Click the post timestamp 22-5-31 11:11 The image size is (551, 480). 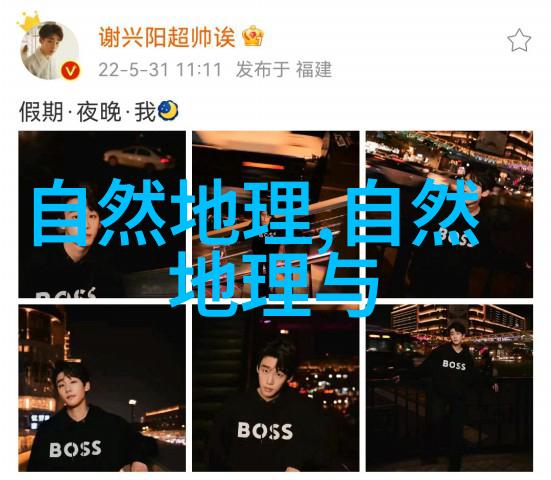pos(160,70)
